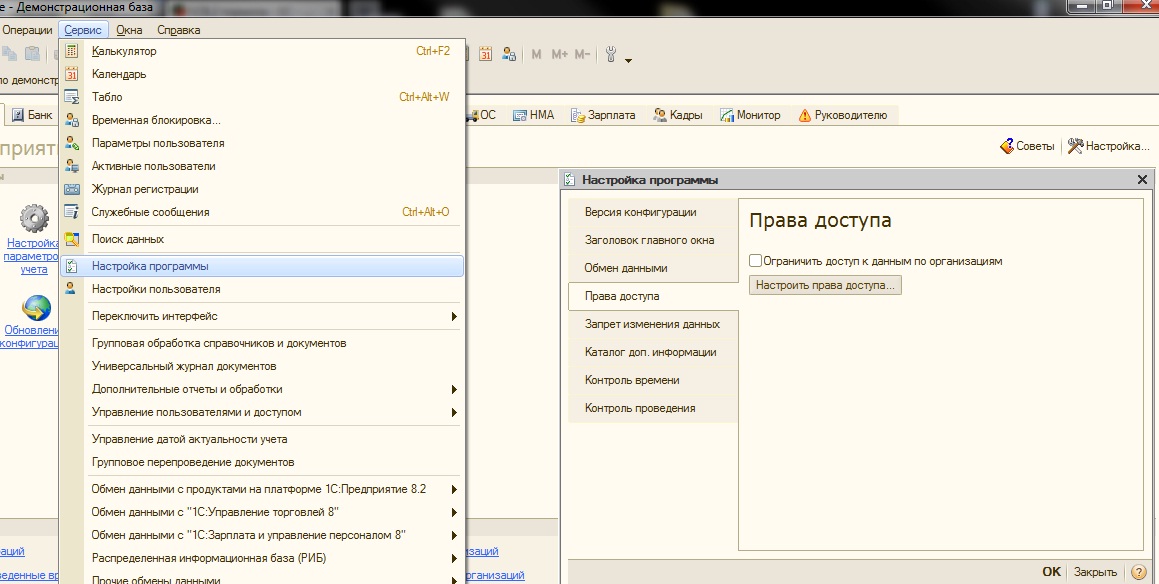Click the M+ memory add toolbar button
Screen dimensions: 1159x584
[x=560, y=54]
